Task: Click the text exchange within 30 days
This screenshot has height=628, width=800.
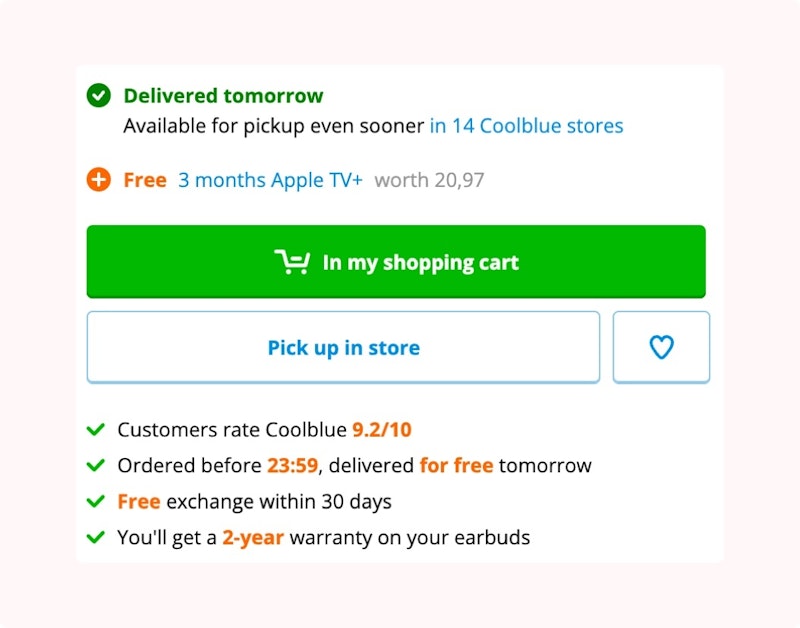Action: point(278,502)
